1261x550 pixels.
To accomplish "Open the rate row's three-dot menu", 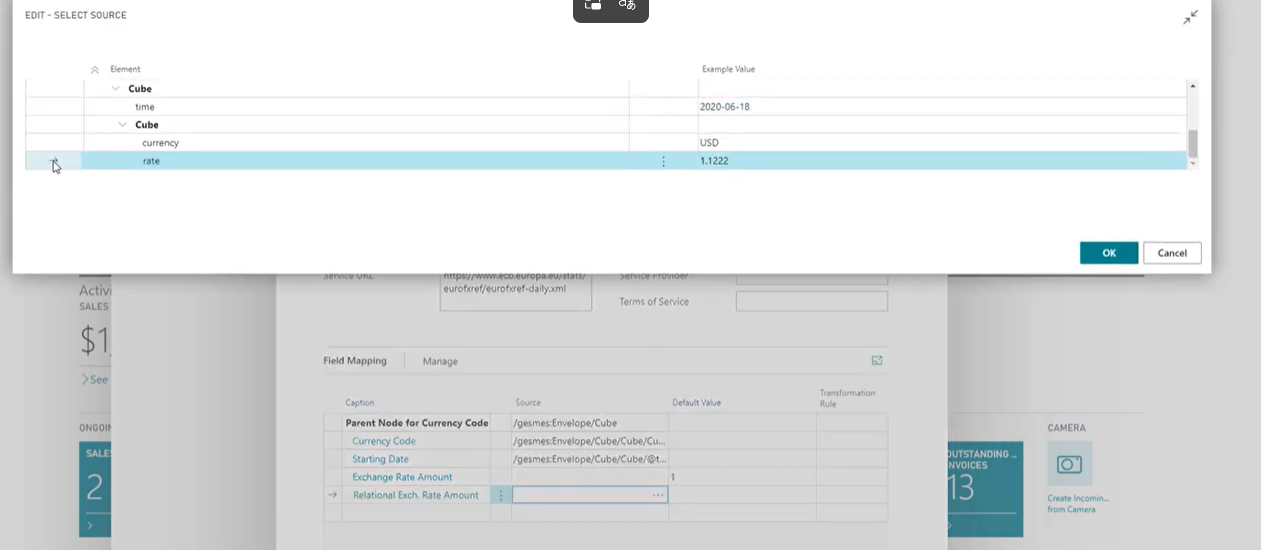I will (663, 161).
